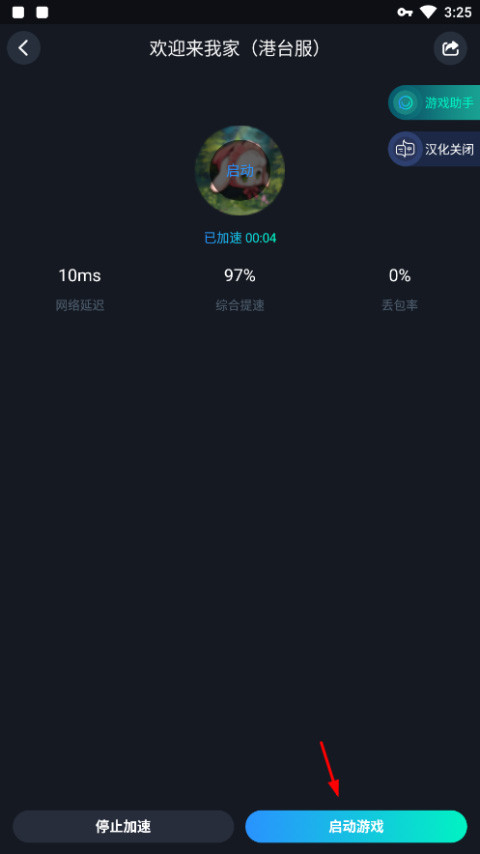This screenshot has width=480, height=854.
Task: Tap the first white square notification icon
Action: (18, 12)
